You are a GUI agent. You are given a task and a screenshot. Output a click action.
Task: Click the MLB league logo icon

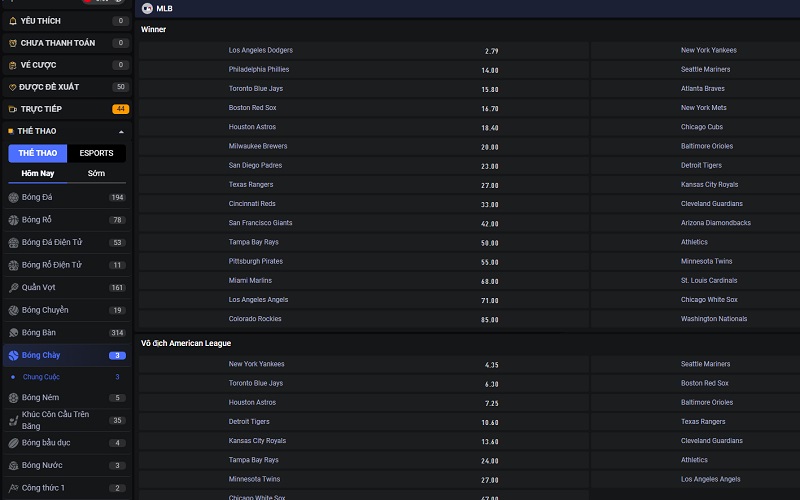pyautogui.click(x=148, y=8)
